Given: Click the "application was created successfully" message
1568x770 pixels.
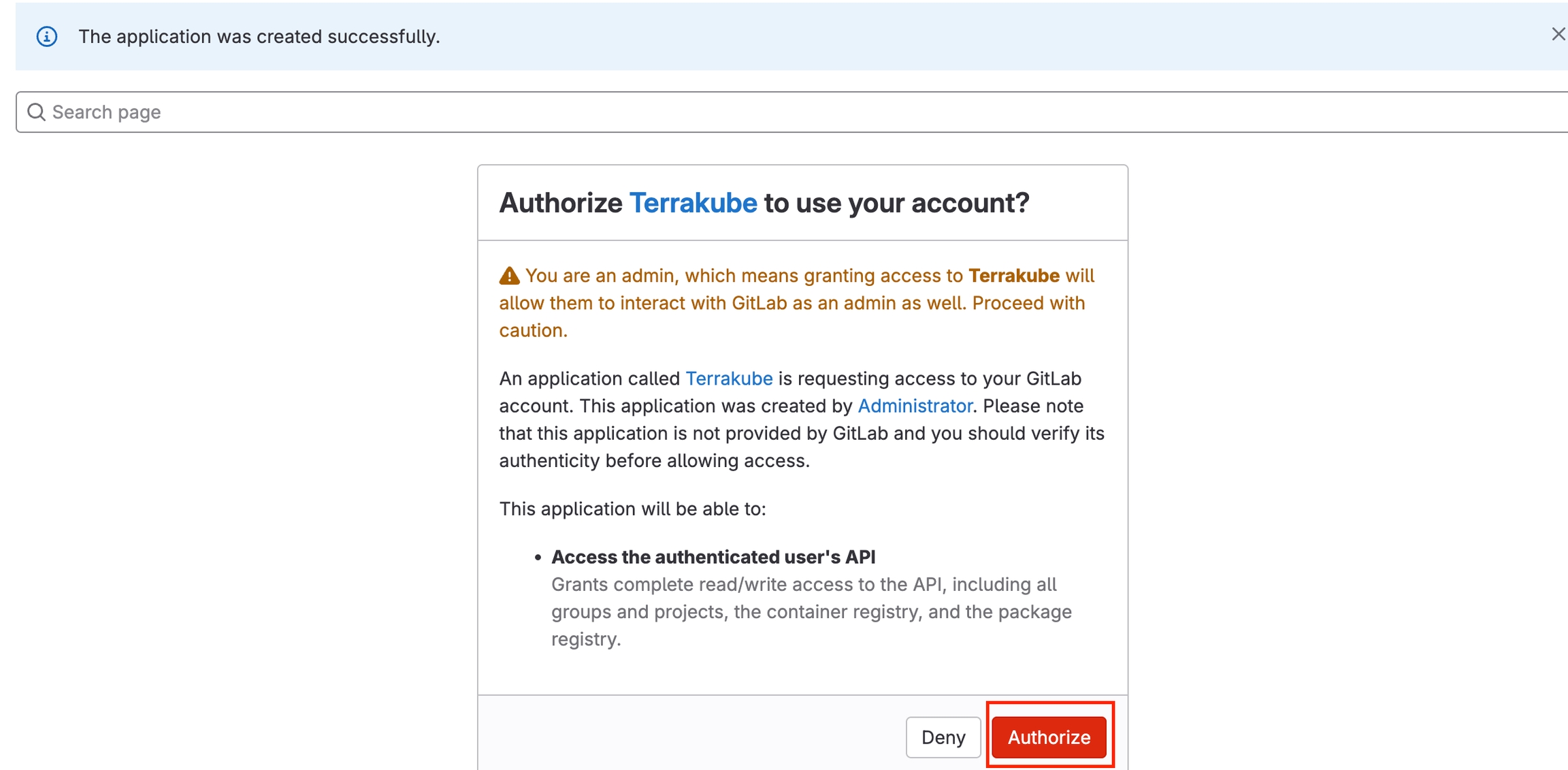Looking at the screenshot, I should click(259, 37).
